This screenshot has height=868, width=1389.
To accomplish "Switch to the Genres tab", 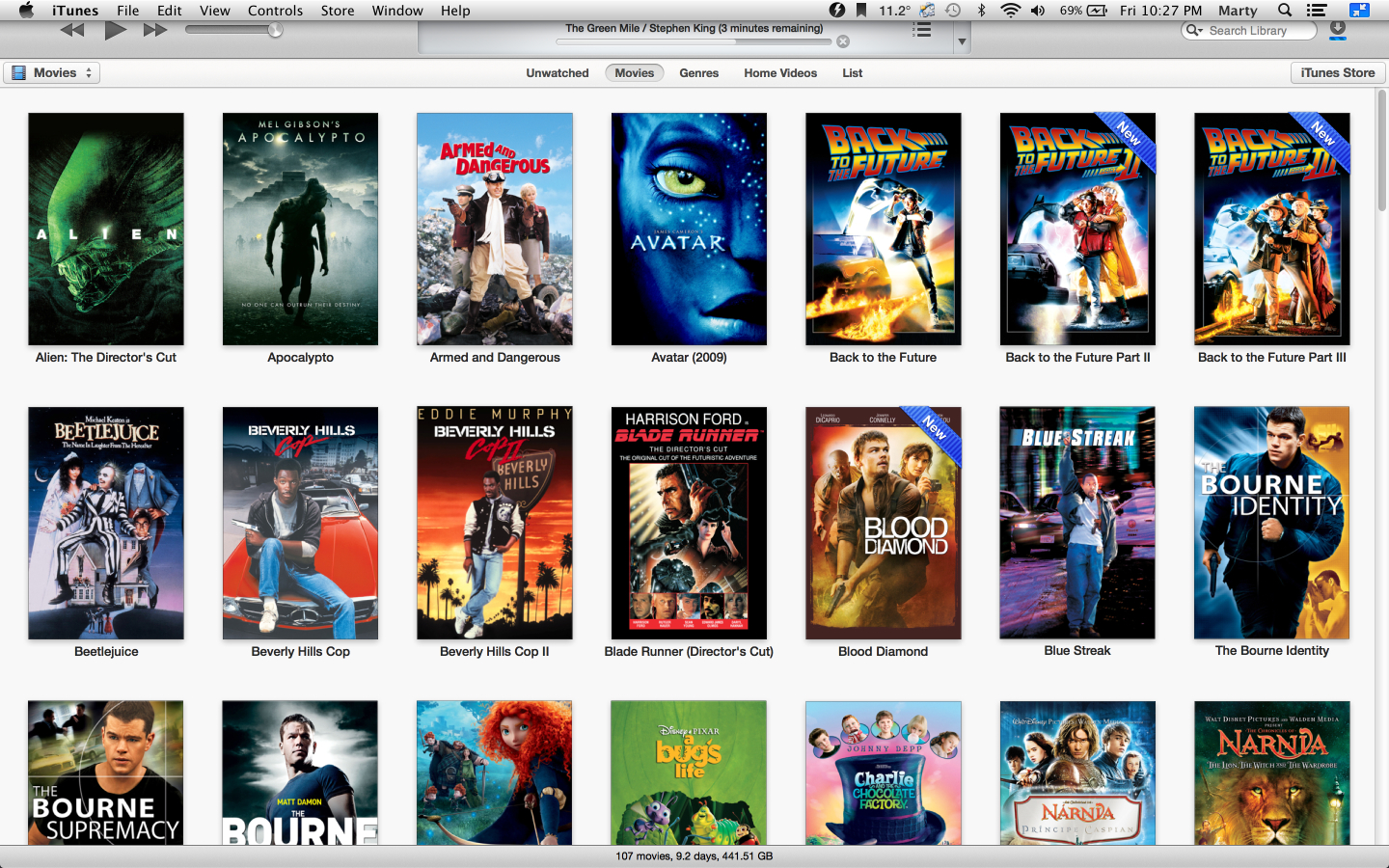I will 699,72.
